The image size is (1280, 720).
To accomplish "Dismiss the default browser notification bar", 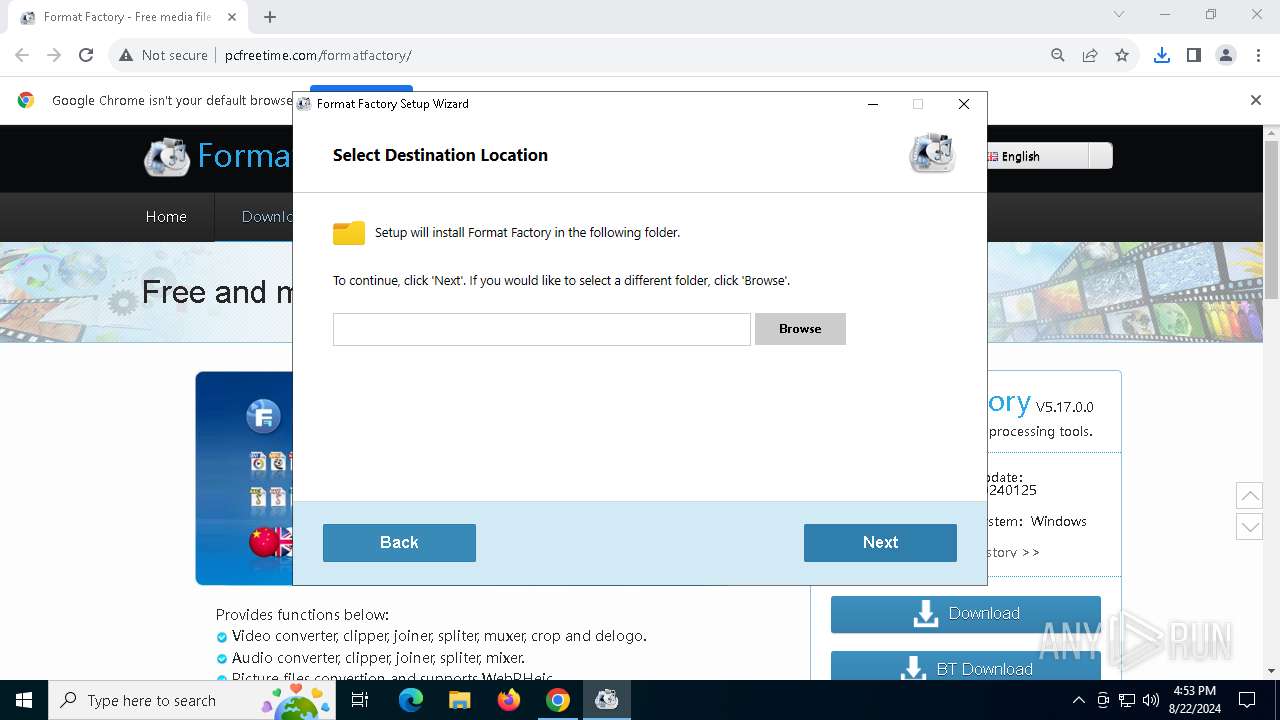I will (1256, 100).
